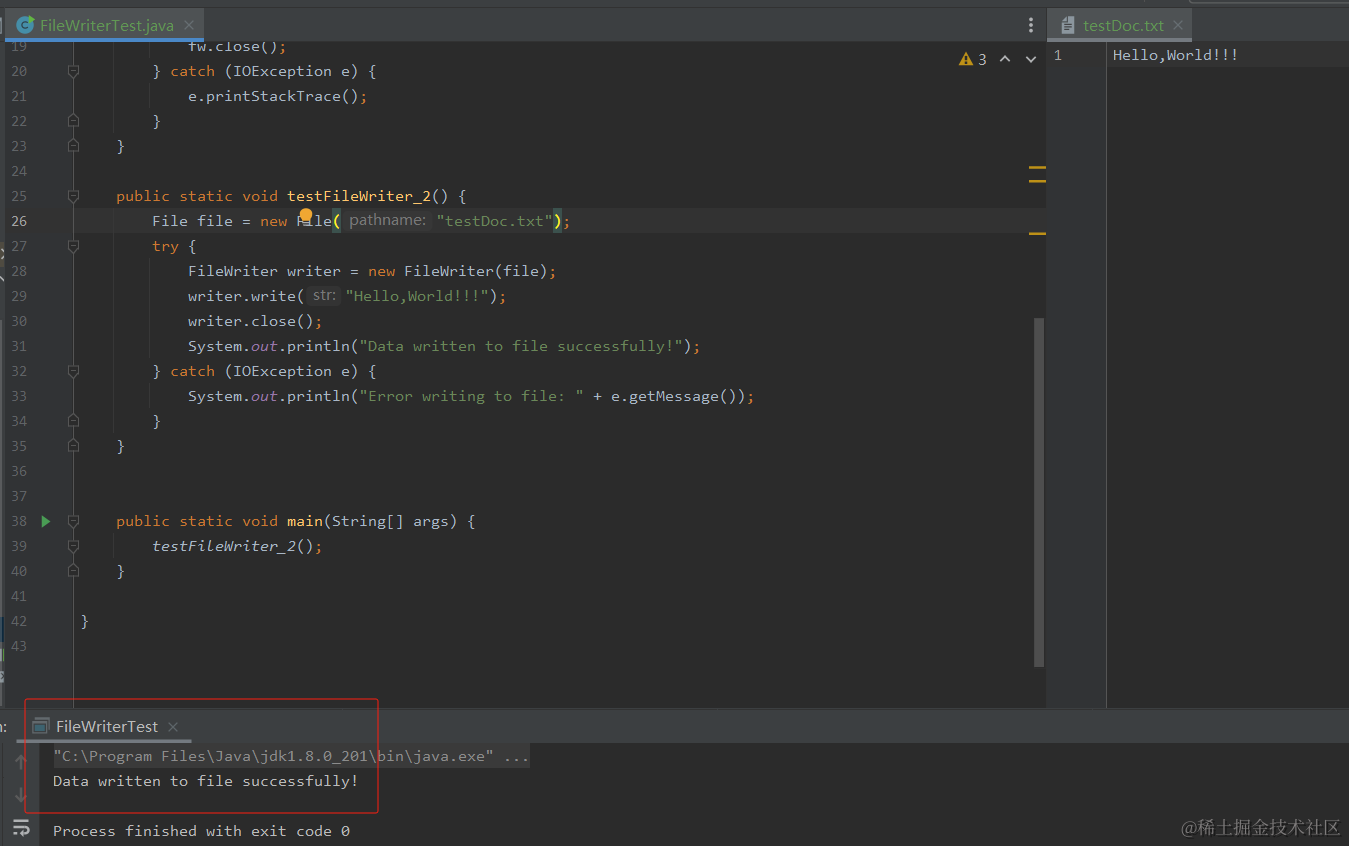Click the java.exe command line in console
The height and width of the screenshot is (846, 1349).
pos(291,756)
